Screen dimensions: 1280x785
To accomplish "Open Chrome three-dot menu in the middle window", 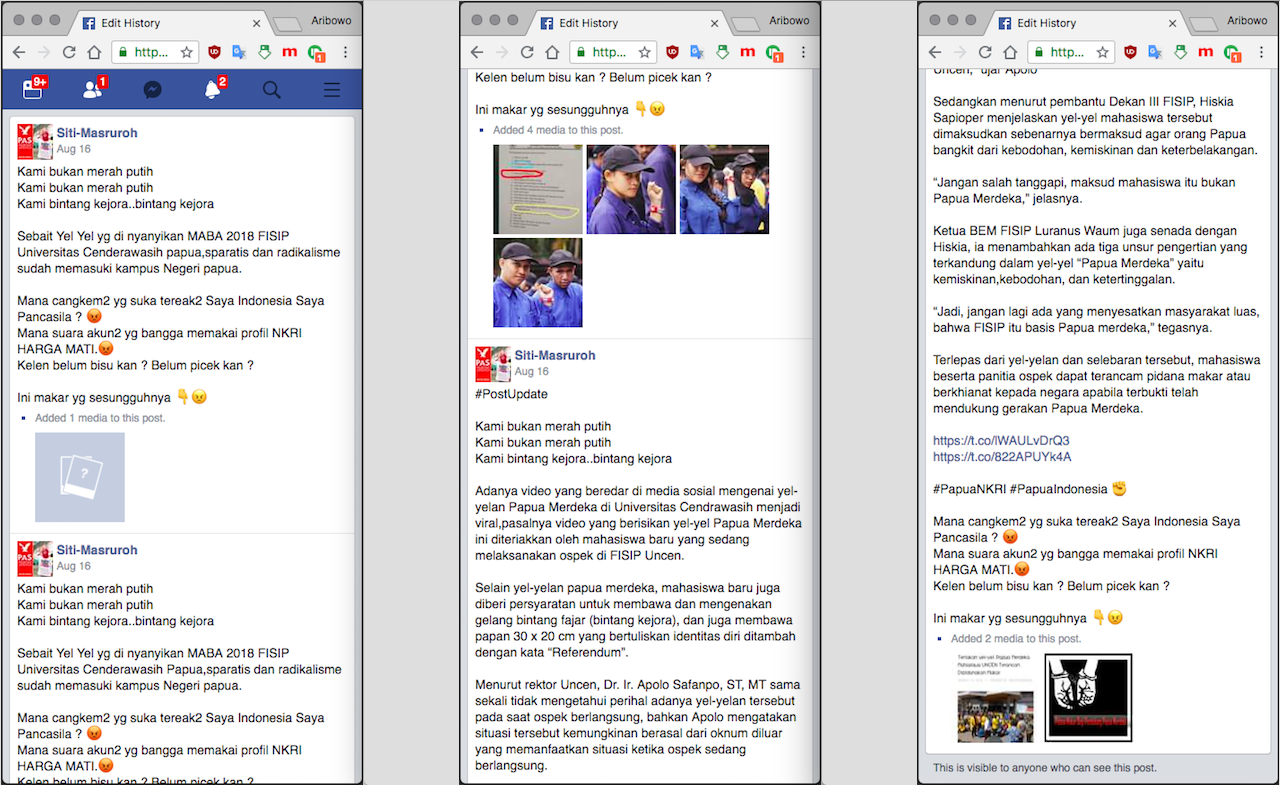I will click(804, 52).
